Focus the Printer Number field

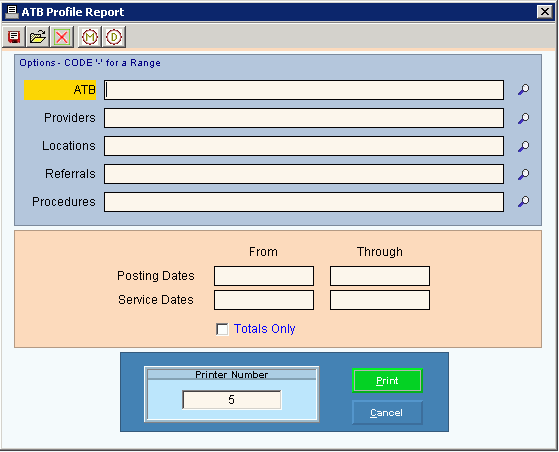tap(232, 400)
